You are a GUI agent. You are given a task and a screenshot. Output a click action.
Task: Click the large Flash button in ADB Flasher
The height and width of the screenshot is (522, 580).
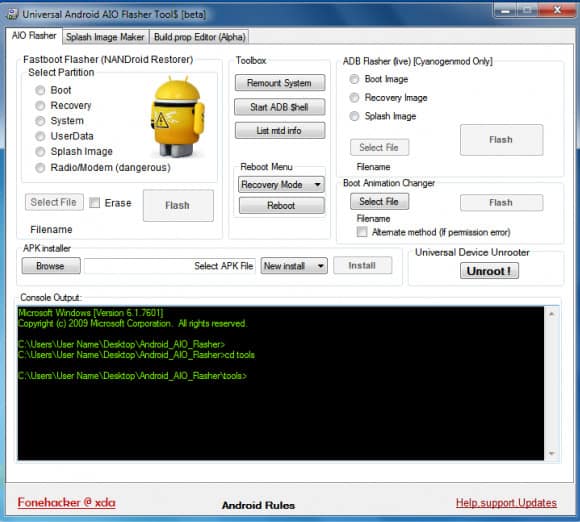501,140
